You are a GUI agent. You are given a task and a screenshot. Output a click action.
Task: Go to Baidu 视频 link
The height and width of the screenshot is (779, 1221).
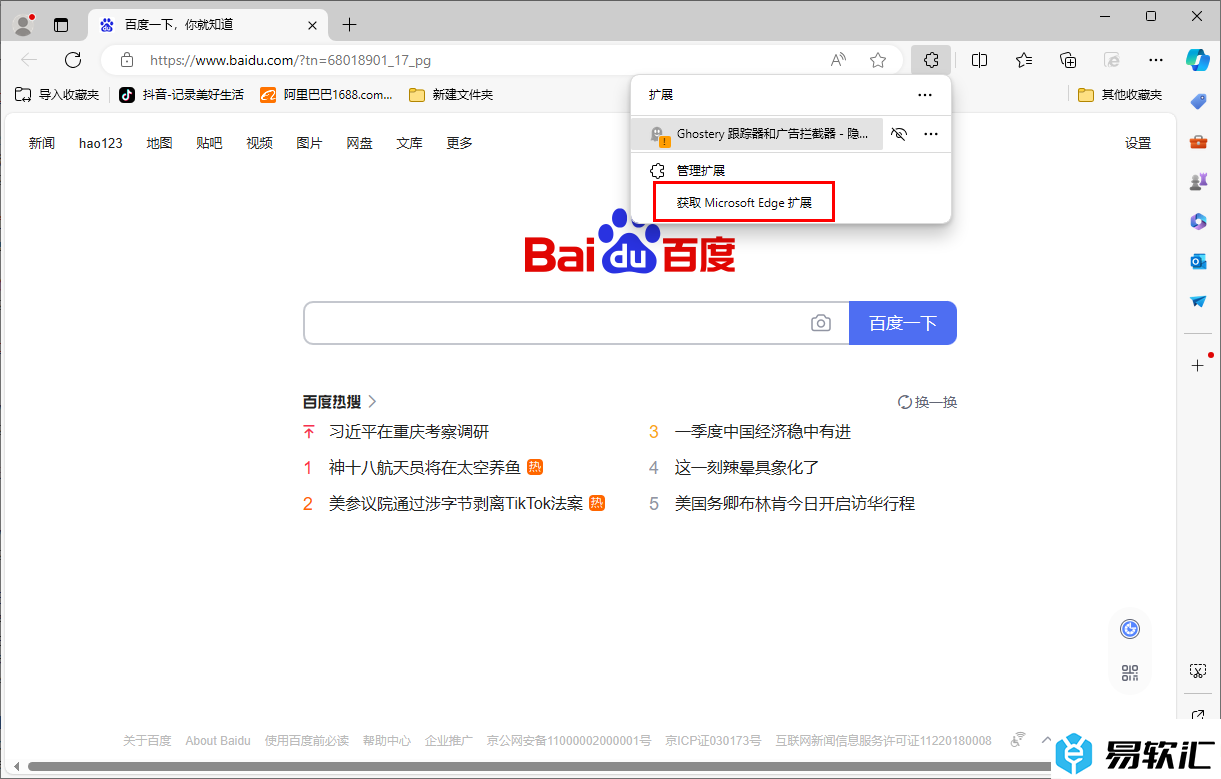259,143
